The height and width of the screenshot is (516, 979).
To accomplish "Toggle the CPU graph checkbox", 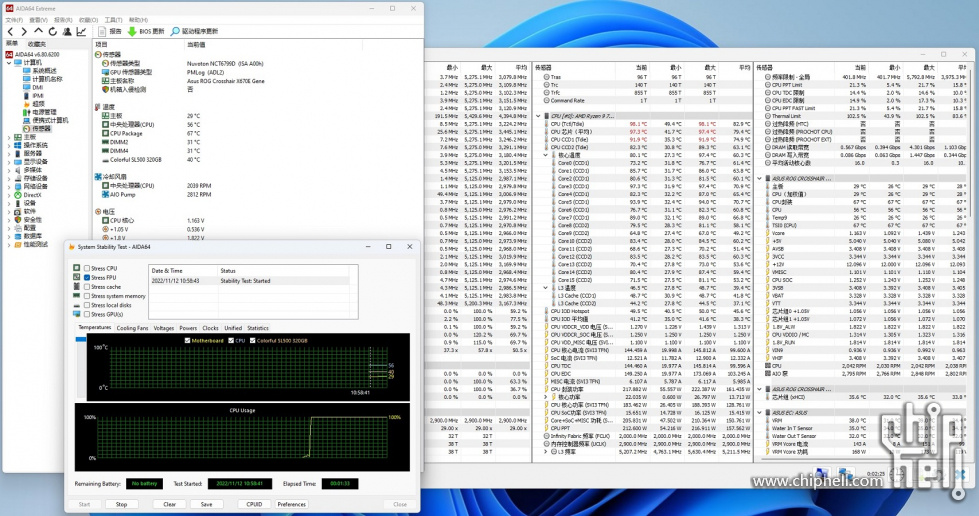I will click(x=231, y=340).
